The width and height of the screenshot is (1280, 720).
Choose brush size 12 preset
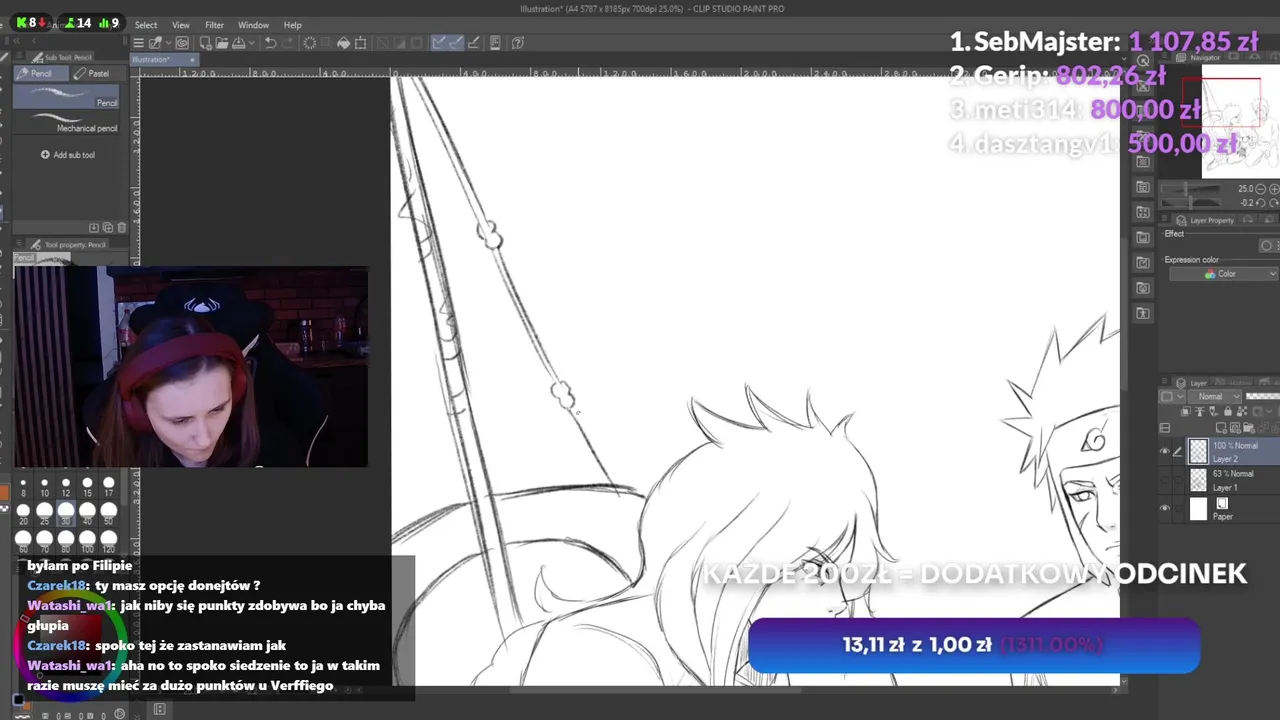[x=66, y=487]
